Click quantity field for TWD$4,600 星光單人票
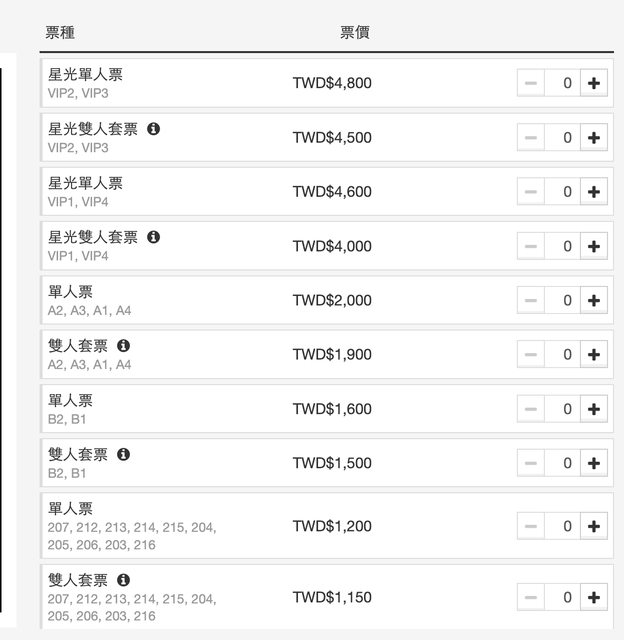 tap(562, 192)
